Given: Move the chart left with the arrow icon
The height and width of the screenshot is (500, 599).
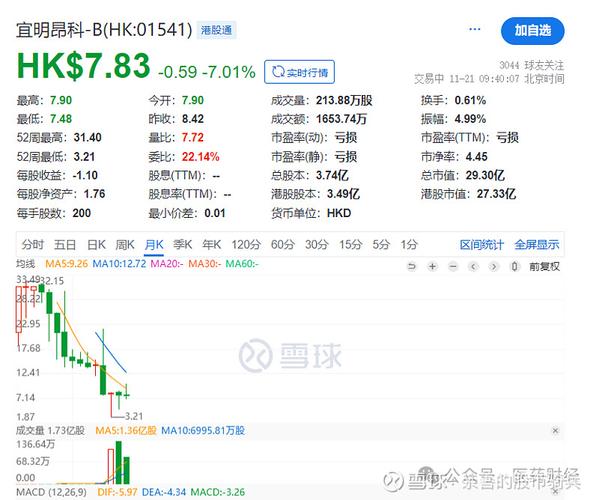Looking at the screenshot, I should [473, 266].
